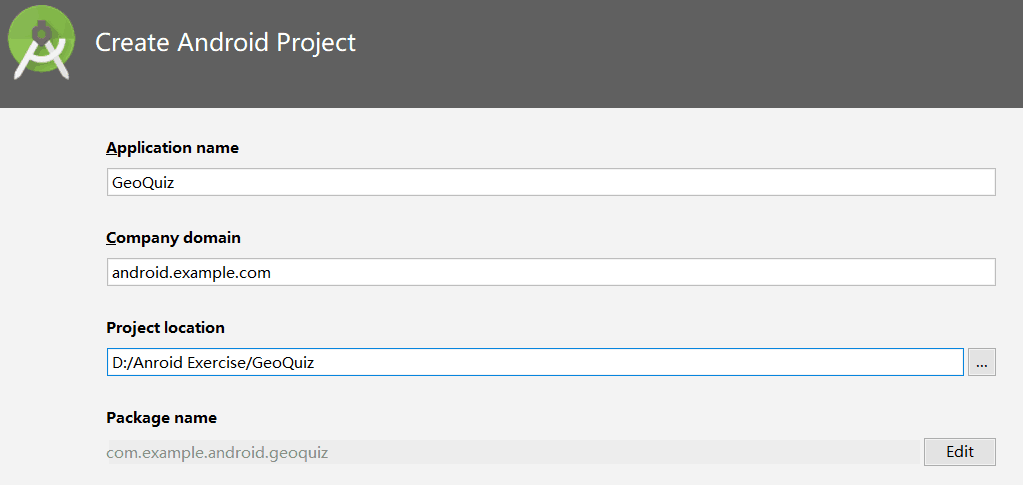Select the Application name label
The height and width of the screenshot is (485, 1023).
point(172,148)
